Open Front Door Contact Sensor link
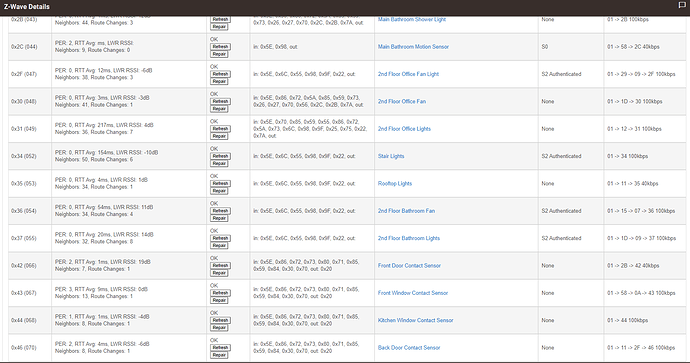Screen dimensions: 690x363 point(409,266)
